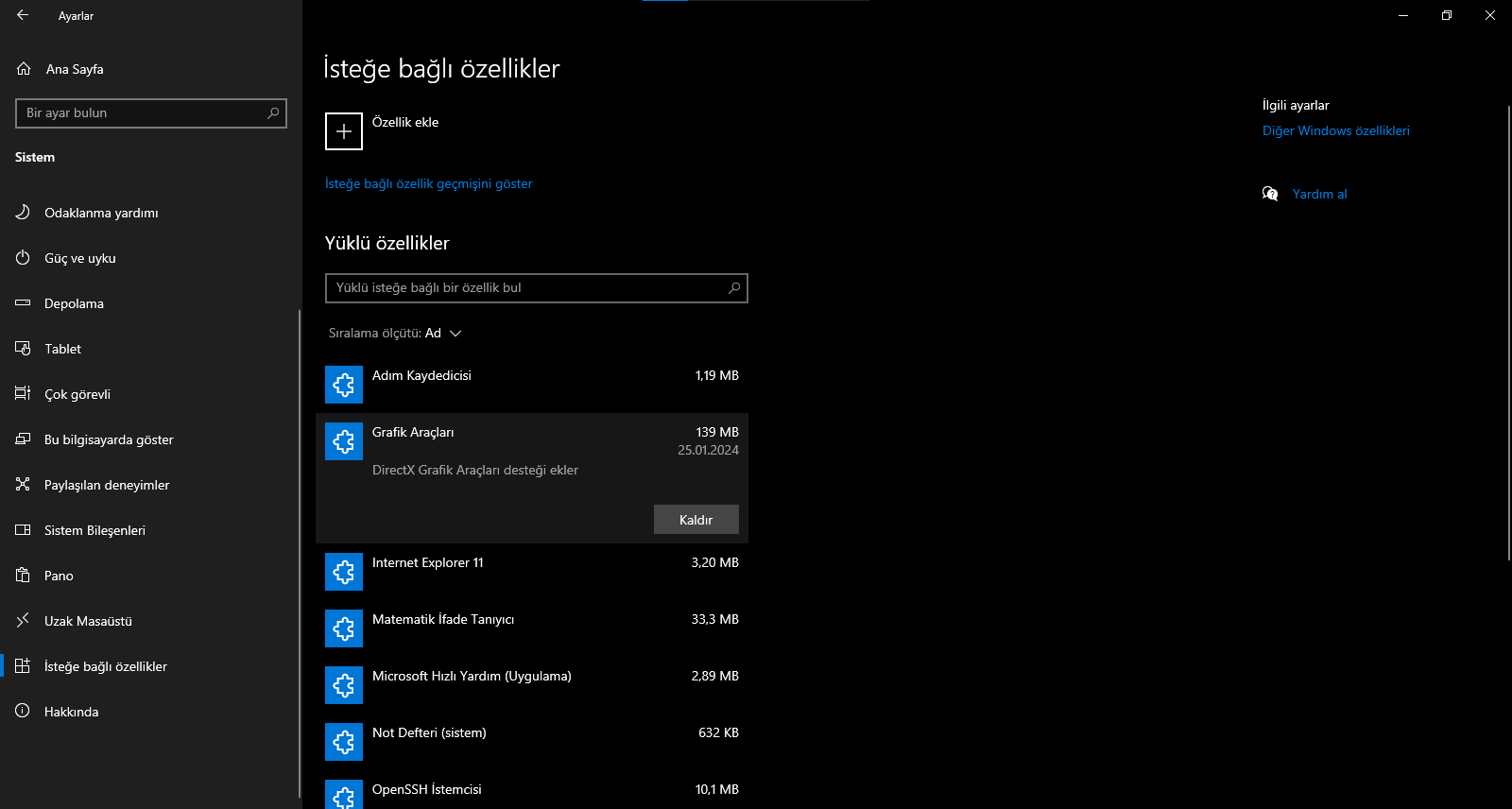
Task: Select Depolama menu entry text
Action: tap(74, 303)
